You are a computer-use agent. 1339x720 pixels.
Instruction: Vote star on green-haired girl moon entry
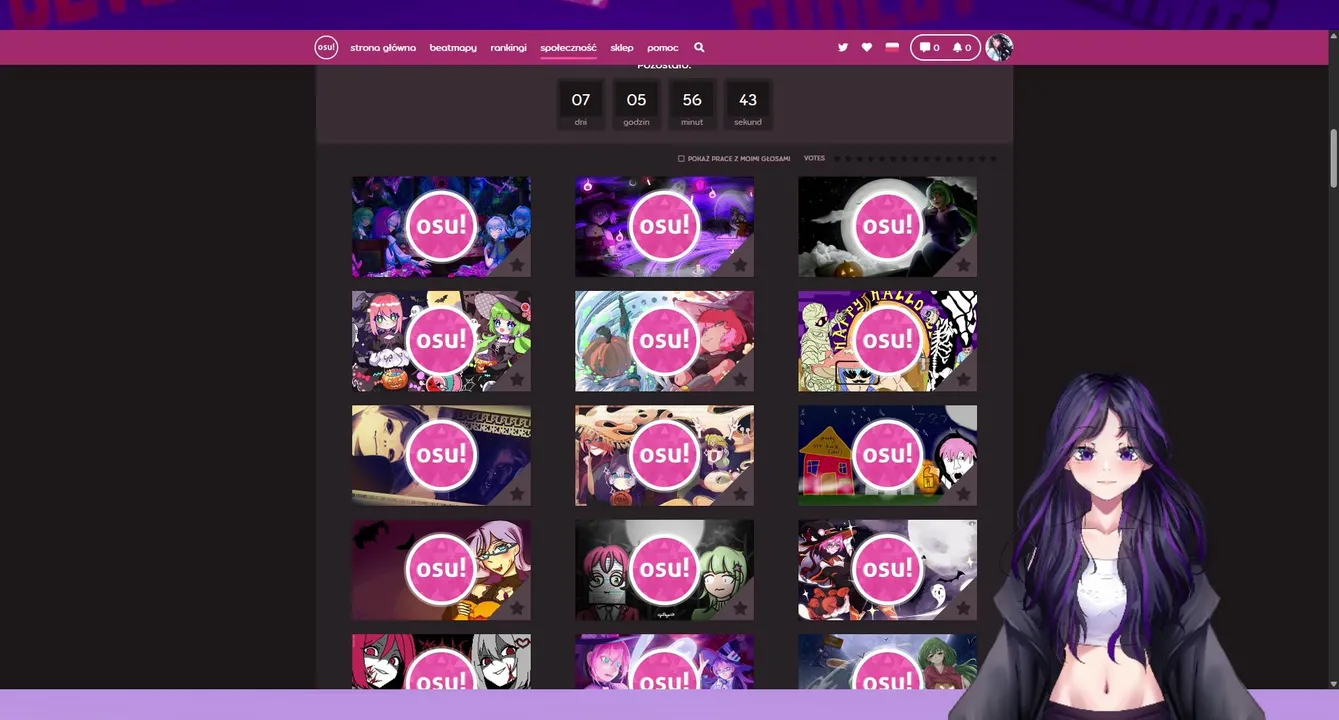point(963,265)
